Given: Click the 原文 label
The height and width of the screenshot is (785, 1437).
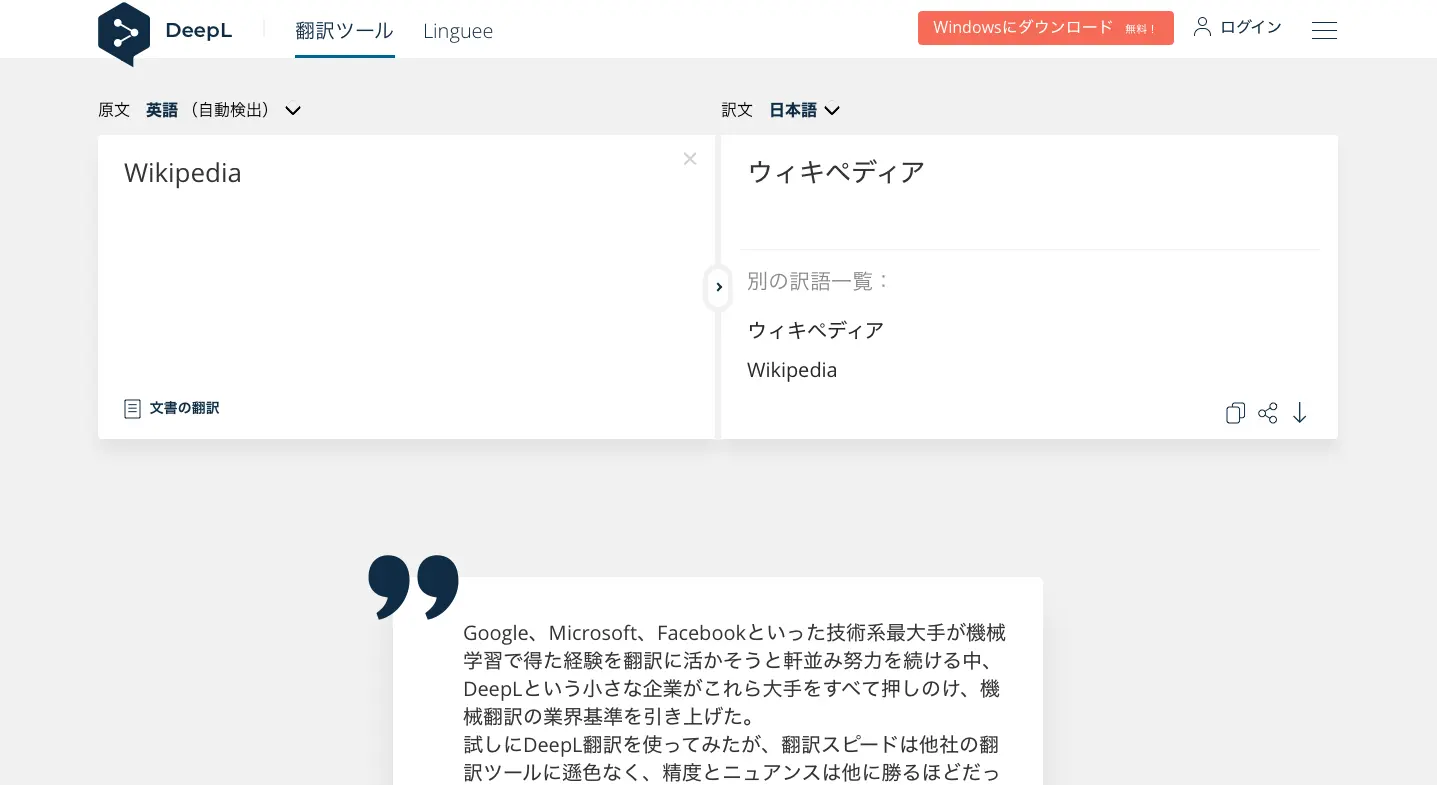Looking at the screenshot, I should (x=114, y=110).
